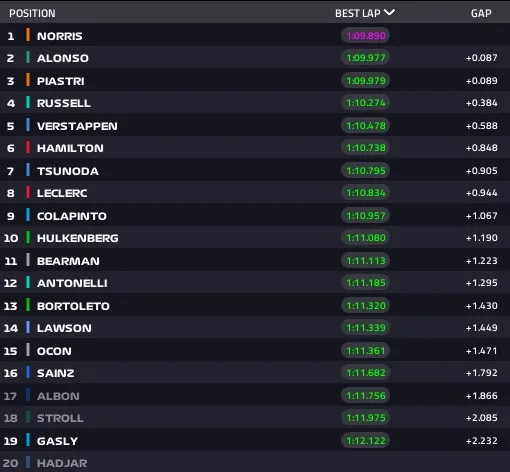Select the POSITION column header

(32, 13)
